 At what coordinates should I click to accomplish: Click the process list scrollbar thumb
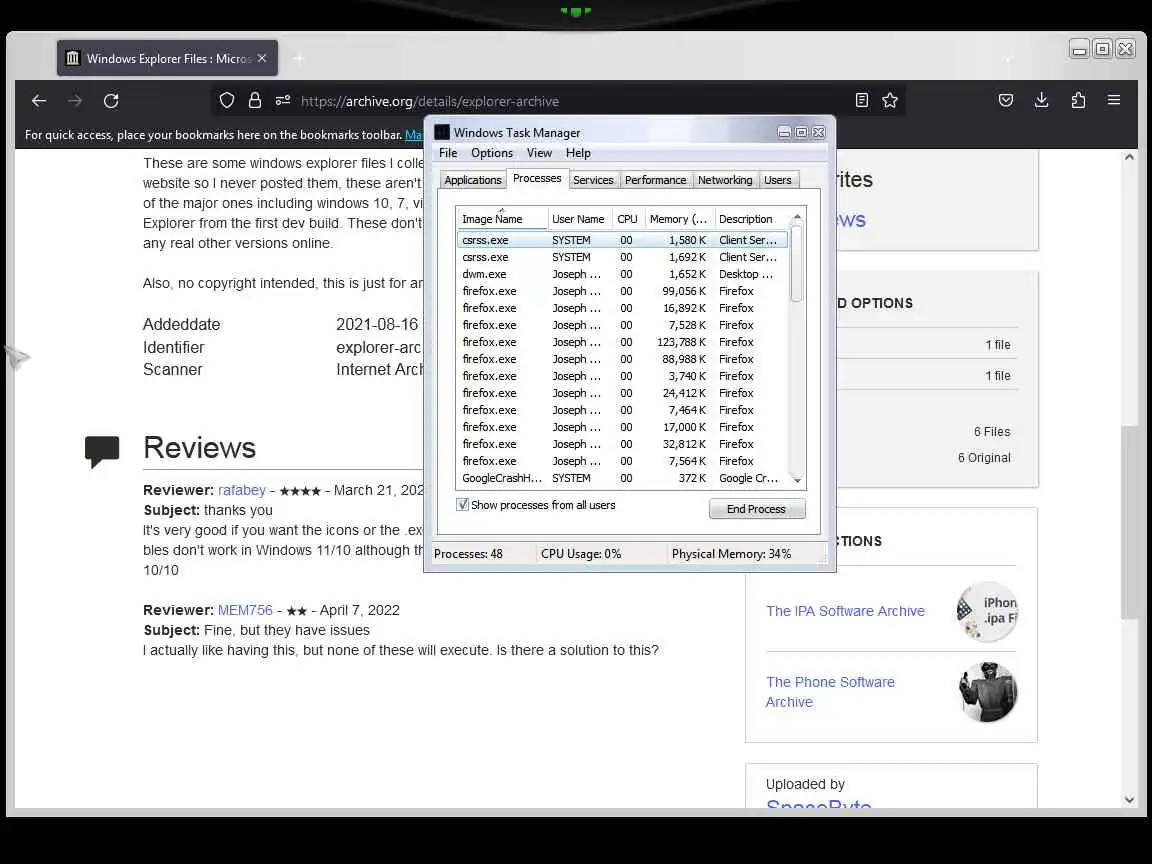796,263
